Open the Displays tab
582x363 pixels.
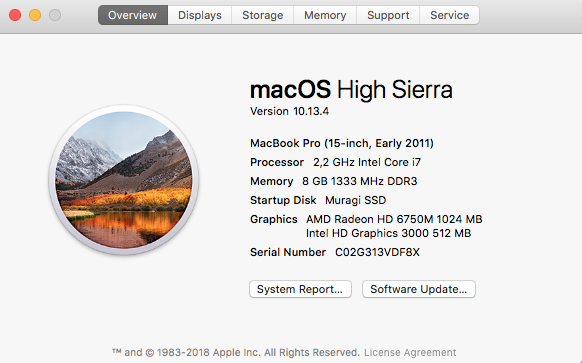[200, 15]
